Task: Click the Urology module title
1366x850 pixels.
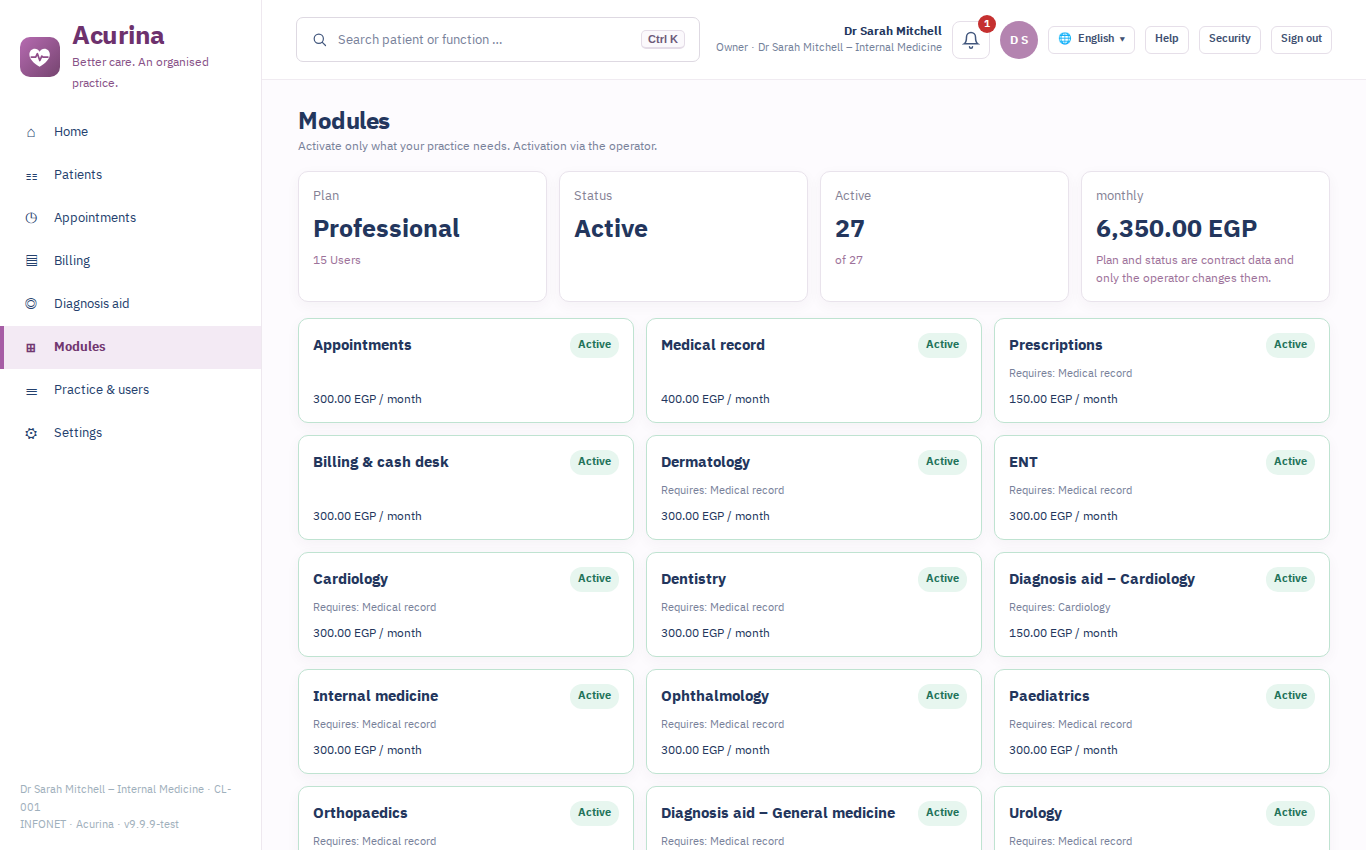Action: coord(1035,813)
